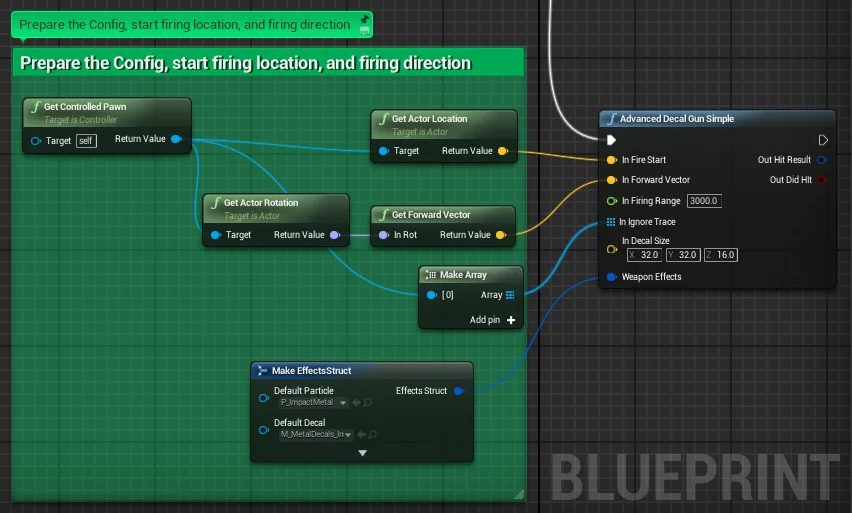Browse to Default Particle asset with magnifier

pyautogui.click(x=367, y=403)
